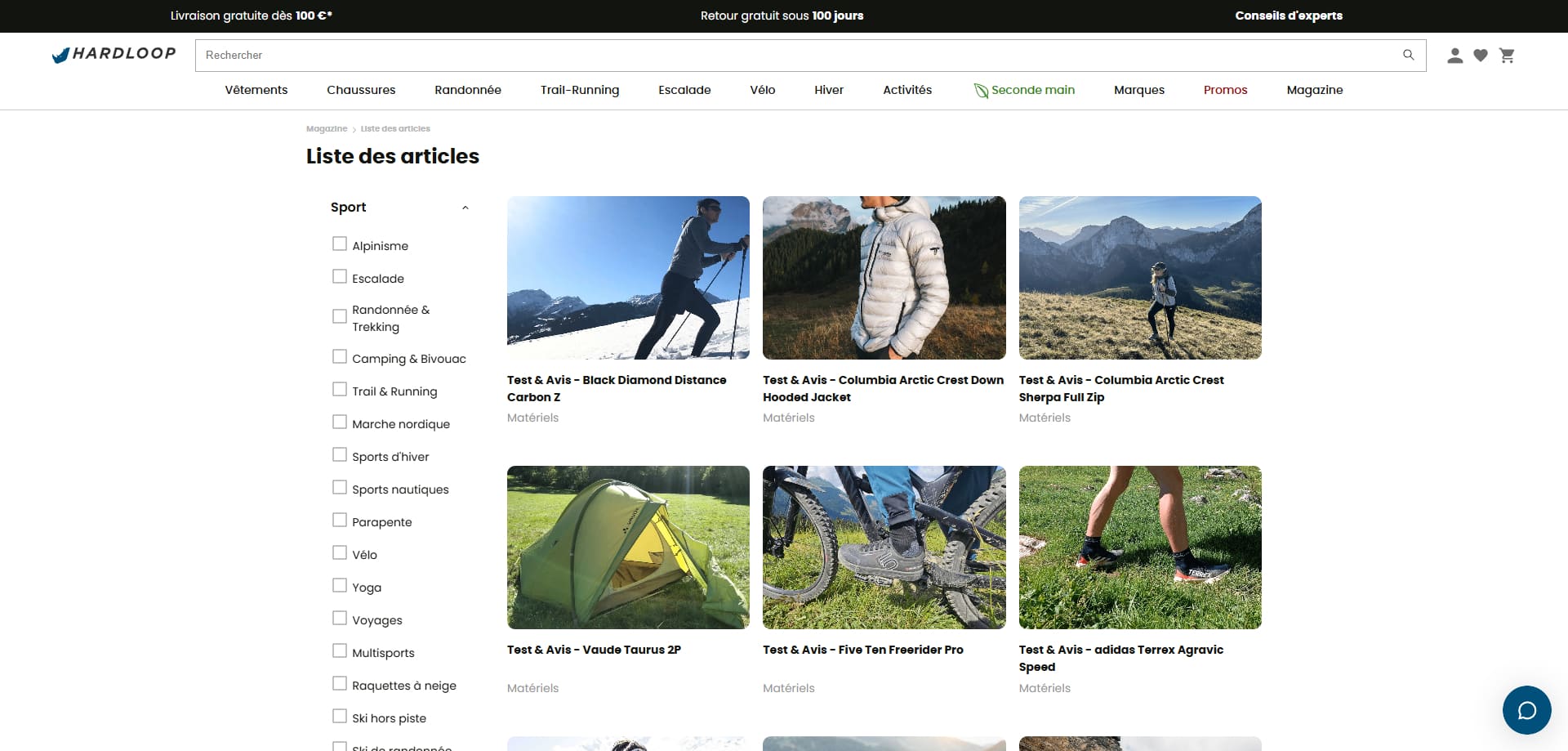The width and height of the screenshot is (1568, 751).
Task: Check the Multisports checkbox
Action: [x=340, y=651]
